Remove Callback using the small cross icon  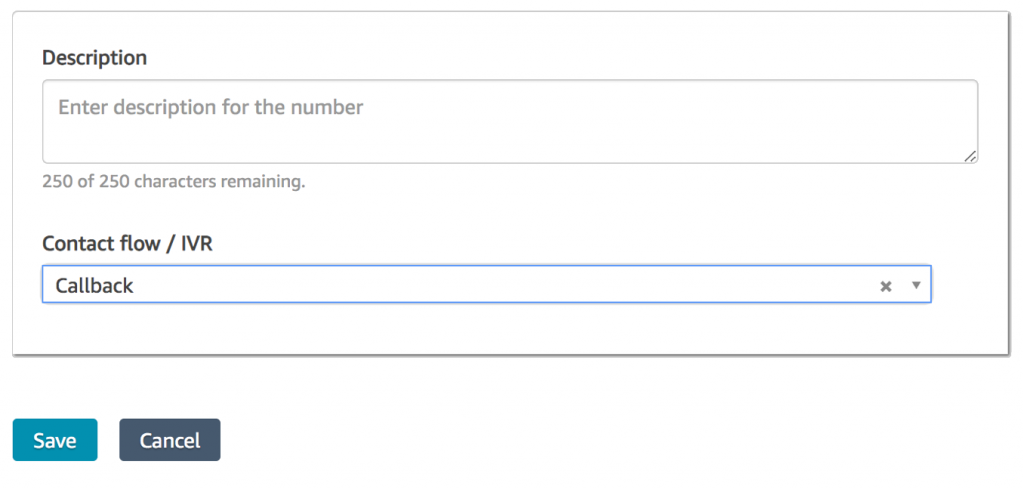[x=885, y=286]
